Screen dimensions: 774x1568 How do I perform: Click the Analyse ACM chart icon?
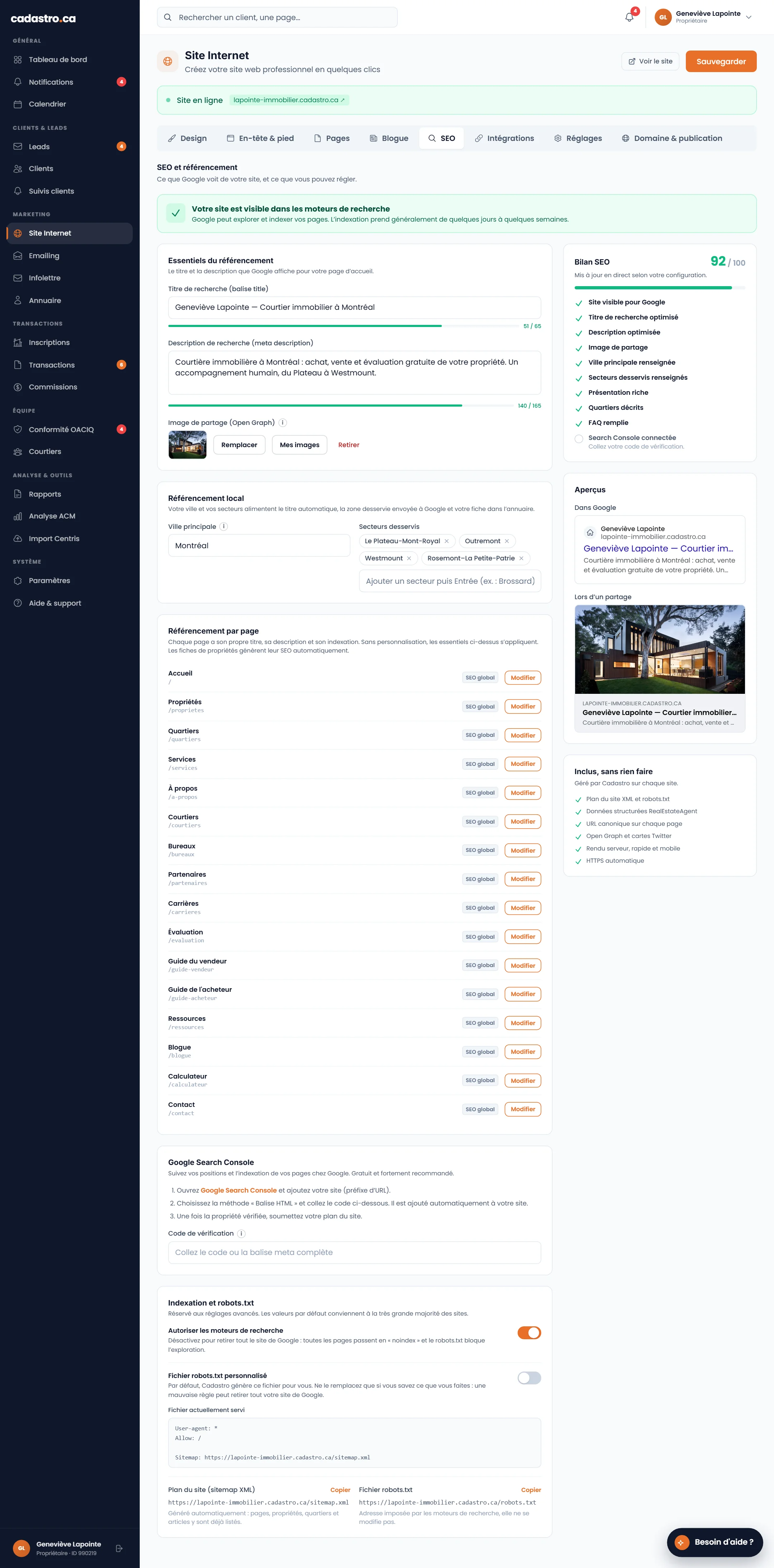(18, 516)
